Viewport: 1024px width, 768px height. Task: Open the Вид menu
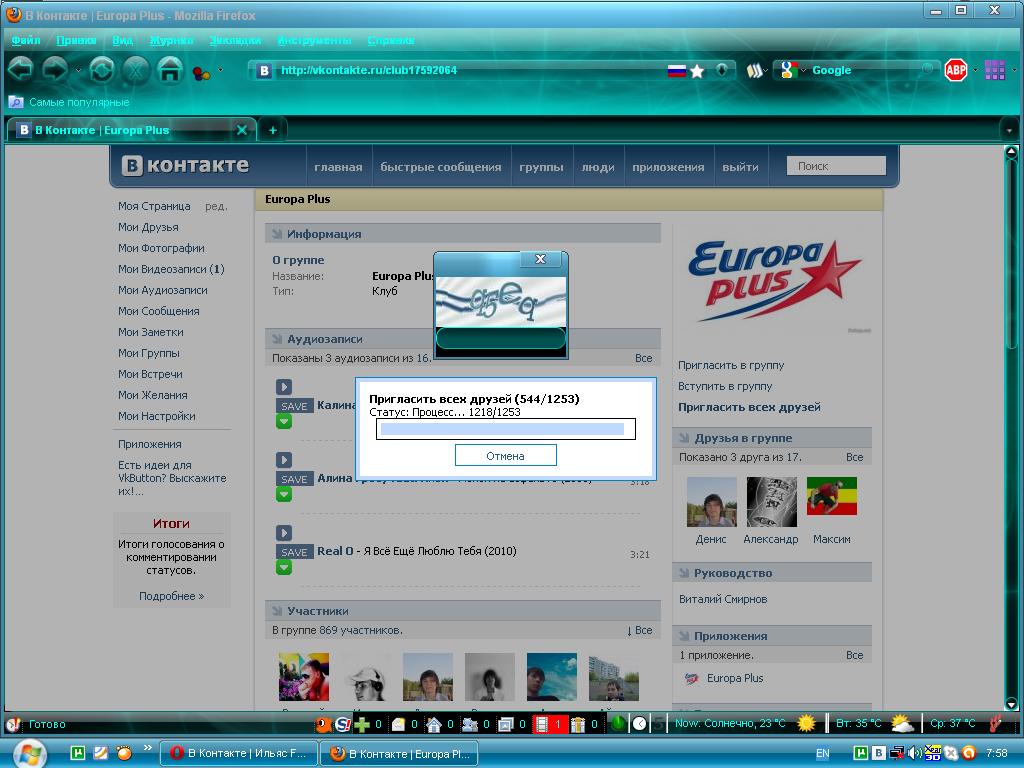coord(123,40)
